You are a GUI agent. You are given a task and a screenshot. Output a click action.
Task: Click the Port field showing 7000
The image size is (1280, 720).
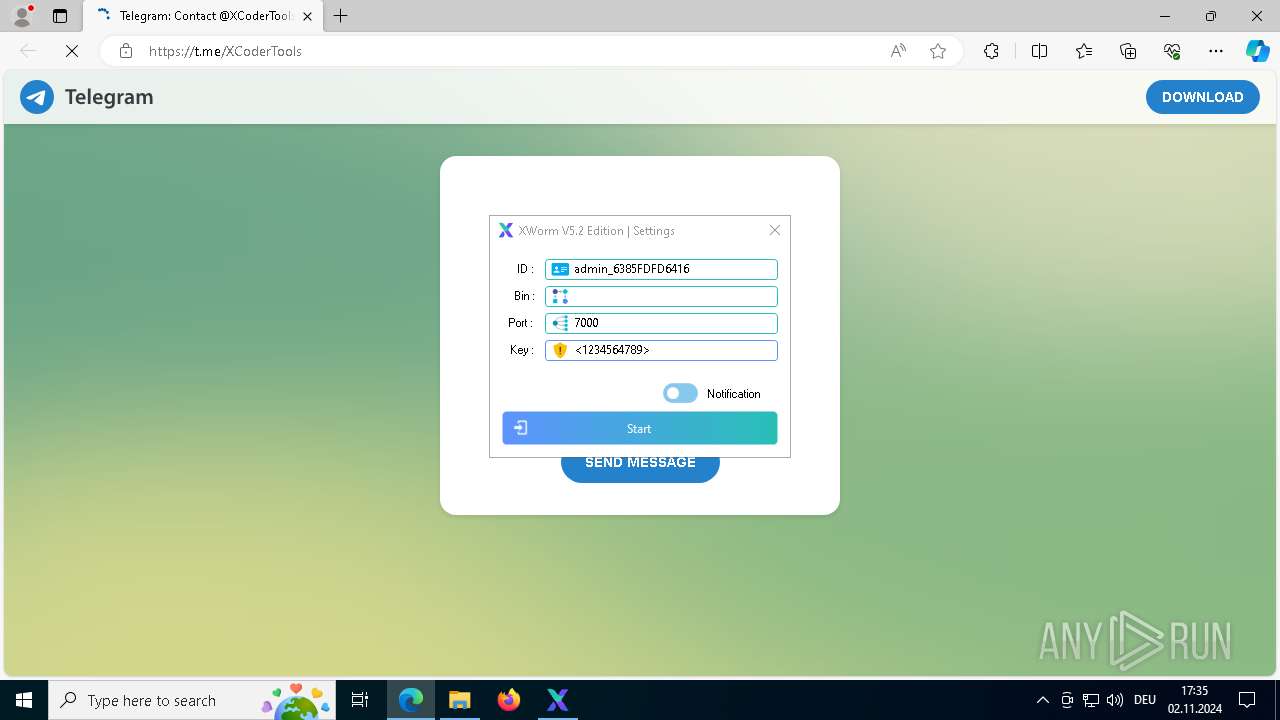[x=661, y=323]
